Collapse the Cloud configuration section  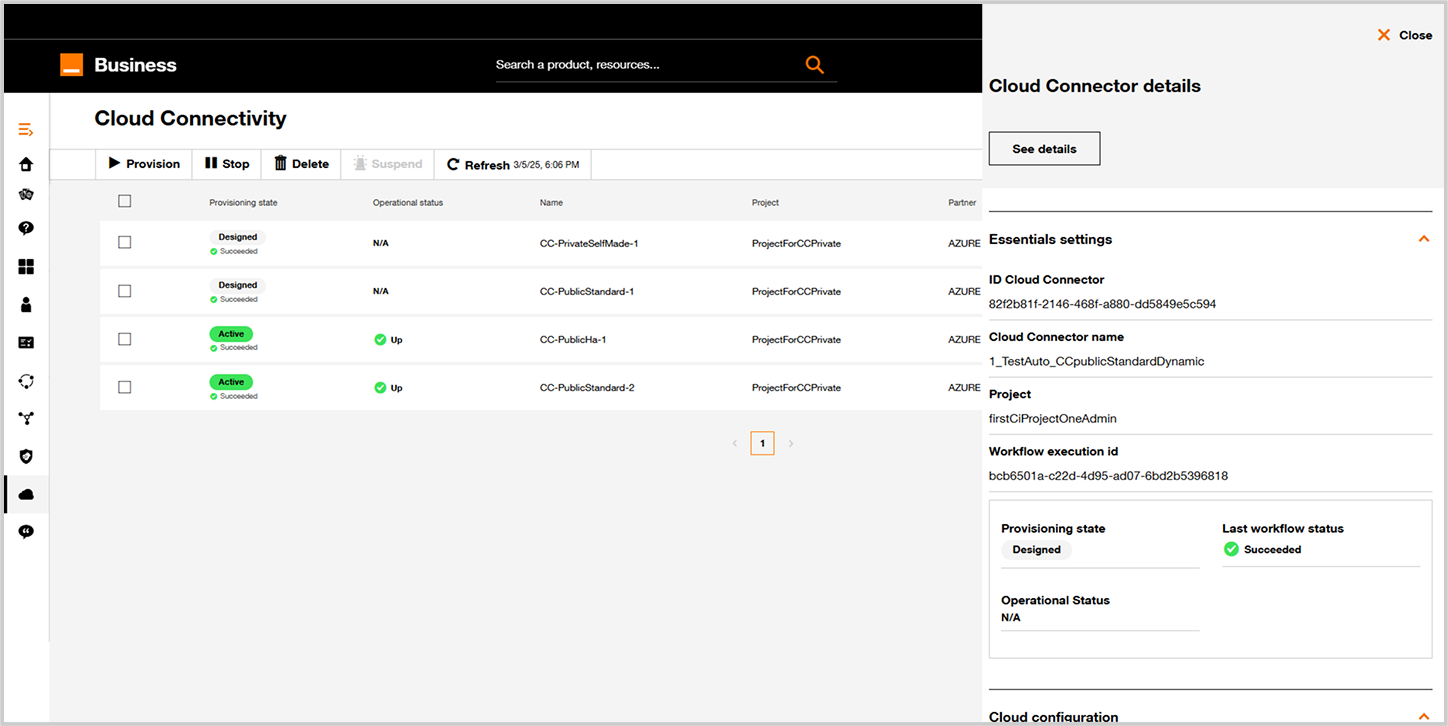[1424, 716]
